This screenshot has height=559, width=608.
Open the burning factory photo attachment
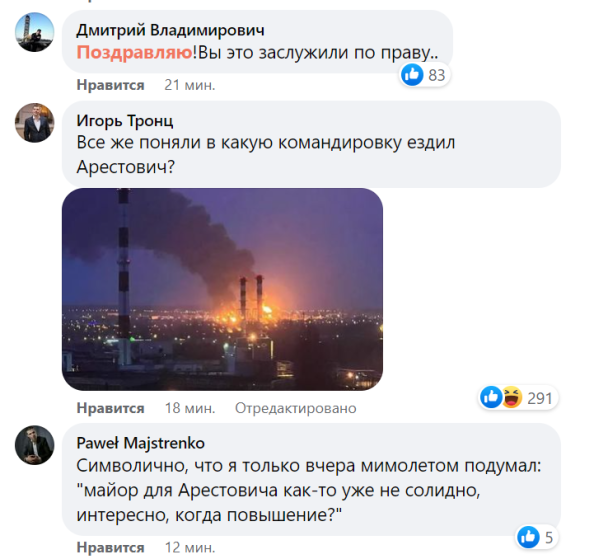point(222,289)
